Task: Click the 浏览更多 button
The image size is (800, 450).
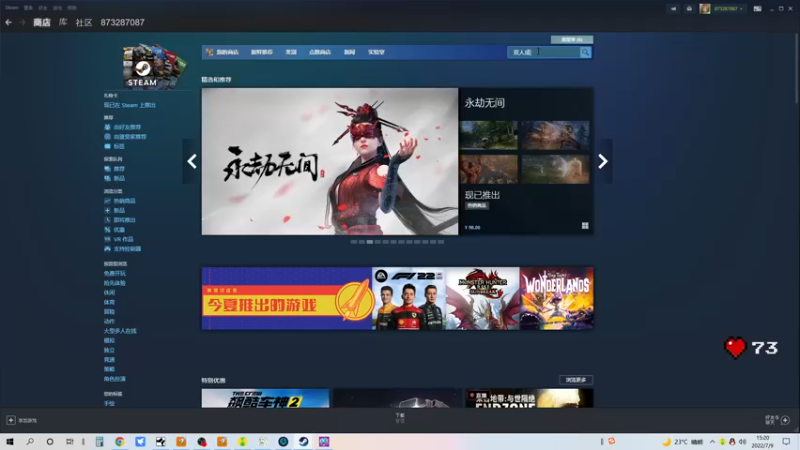Action: (576, 380)
